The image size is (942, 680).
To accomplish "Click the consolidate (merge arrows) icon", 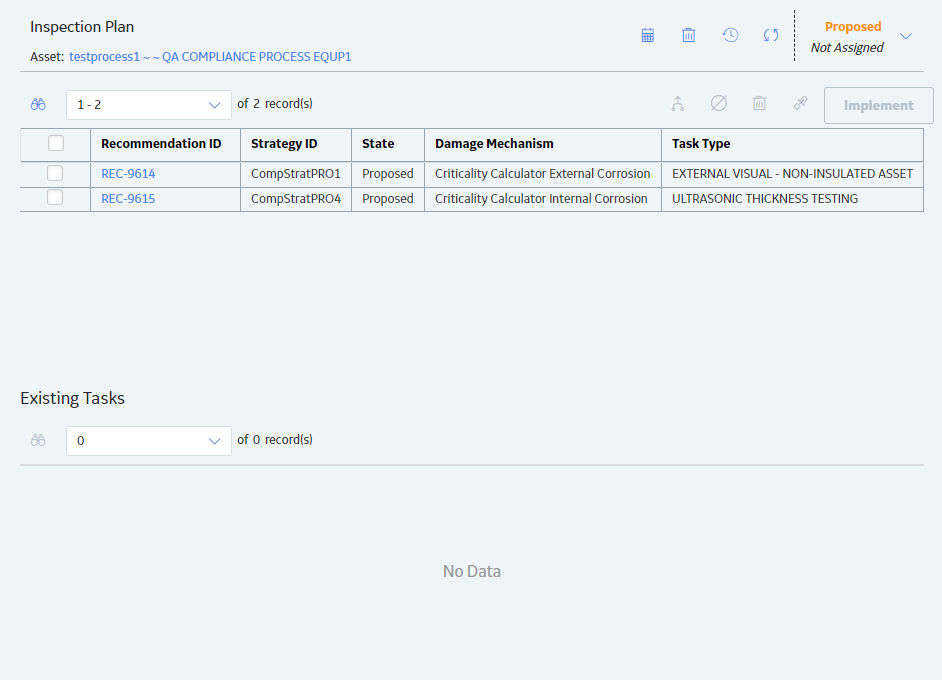I will point(678,104).
